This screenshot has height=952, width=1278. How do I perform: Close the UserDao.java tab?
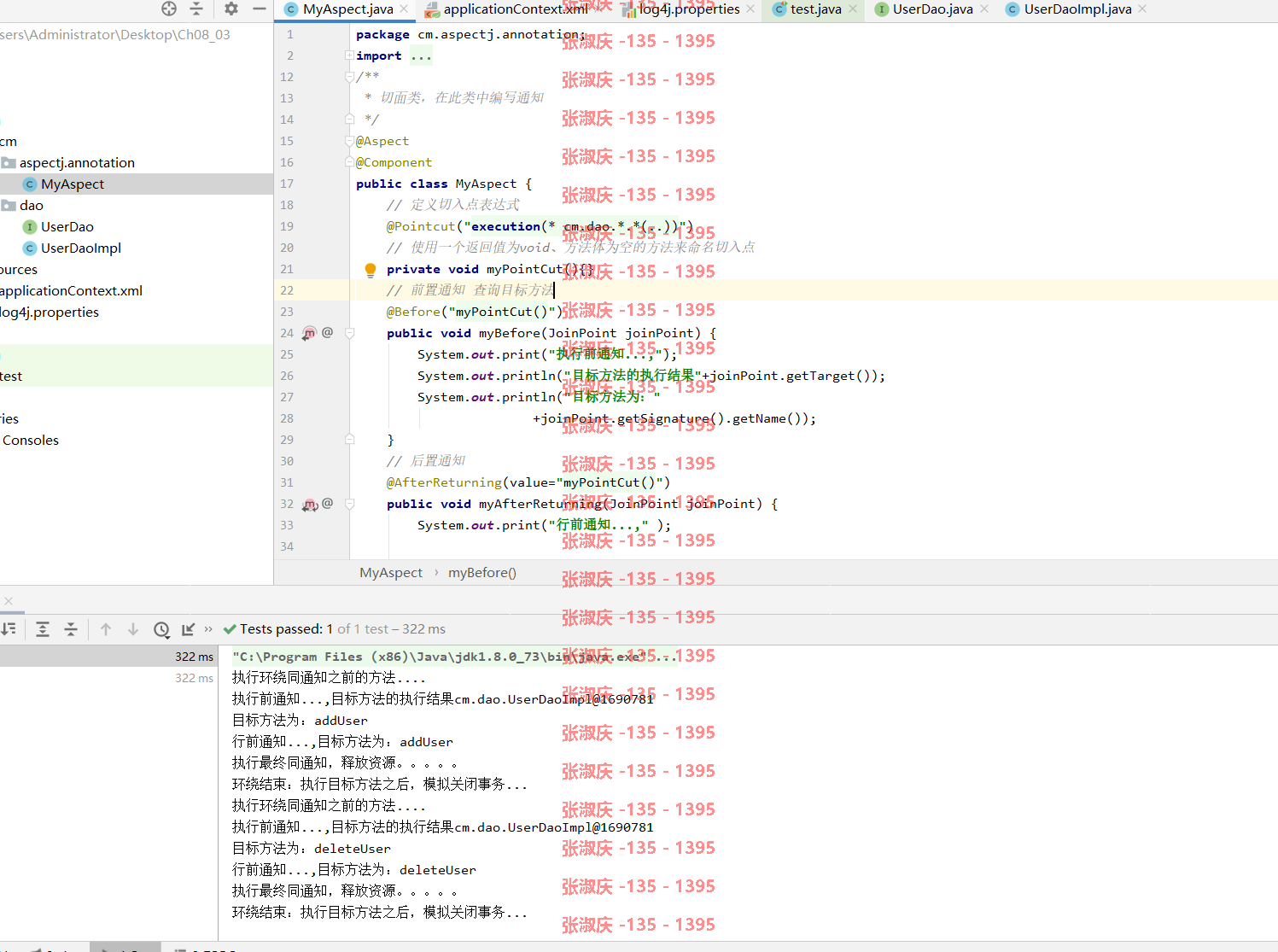(984, 9)
